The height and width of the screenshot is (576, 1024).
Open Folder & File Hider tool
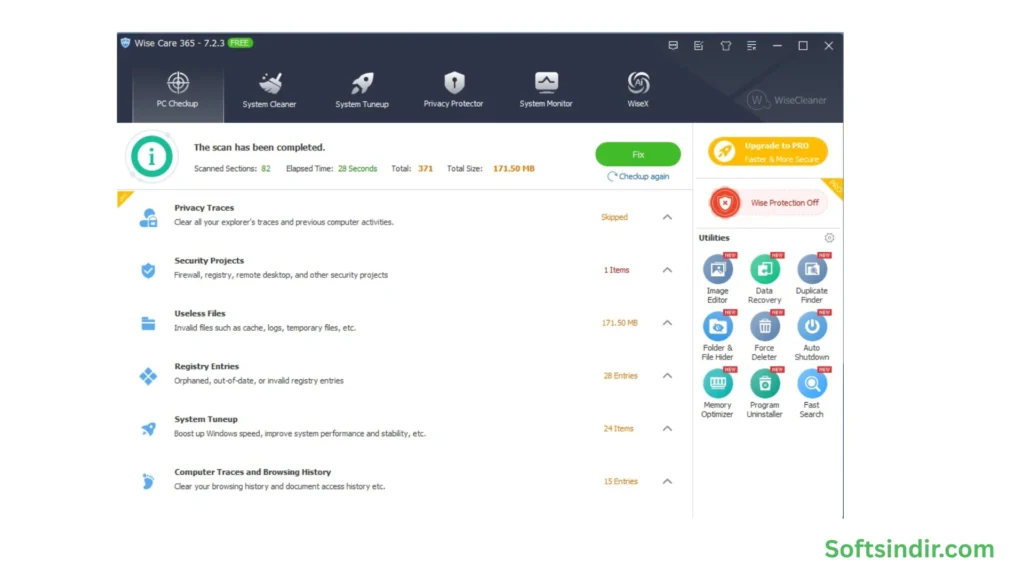coord(717,327)
